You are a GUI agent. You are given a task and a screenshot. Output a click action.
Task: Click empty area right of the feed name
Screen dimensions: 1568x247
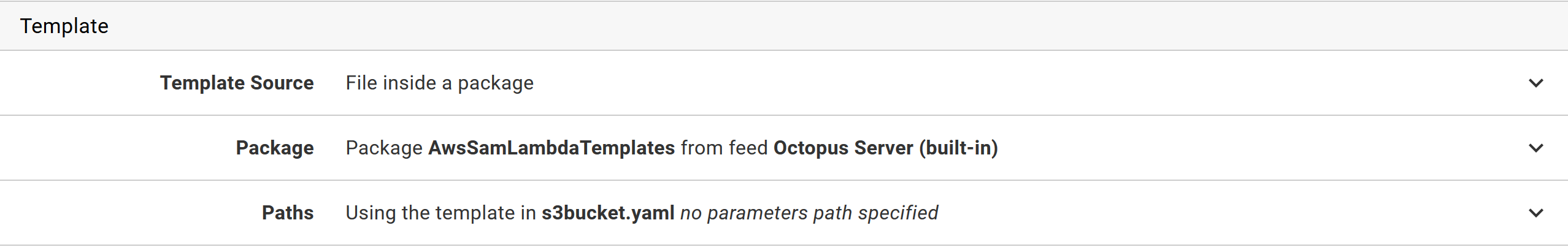pos(1227,148)
